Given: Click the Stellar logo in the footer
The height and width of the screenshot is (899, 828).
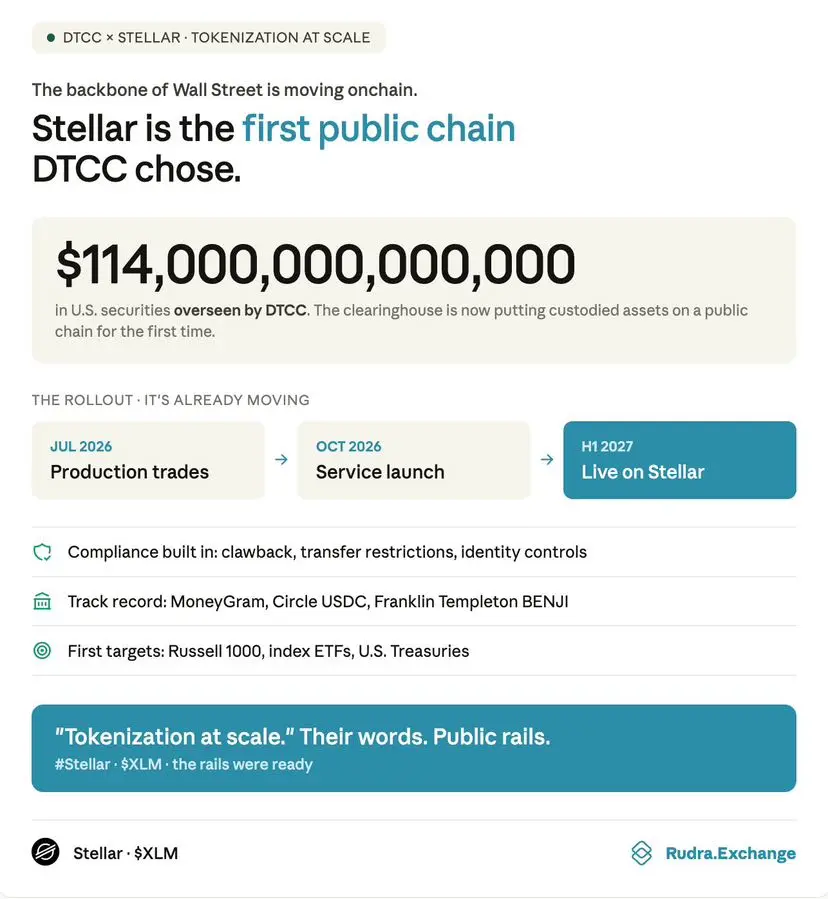Looking at the screenshot, I should coord(45,852).
